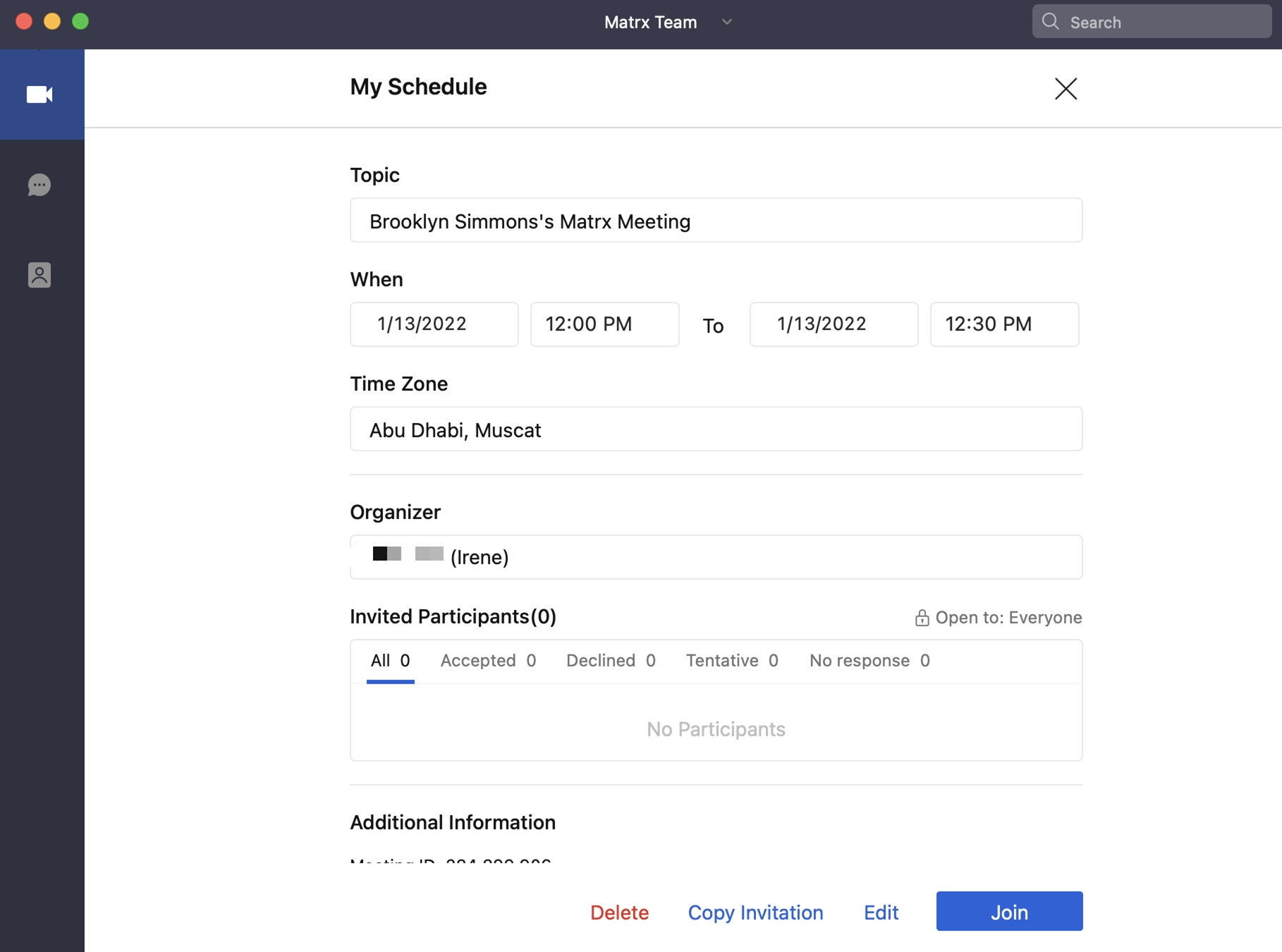
Task: Close the My Schedule panel with X
Action: point(1066,89)
